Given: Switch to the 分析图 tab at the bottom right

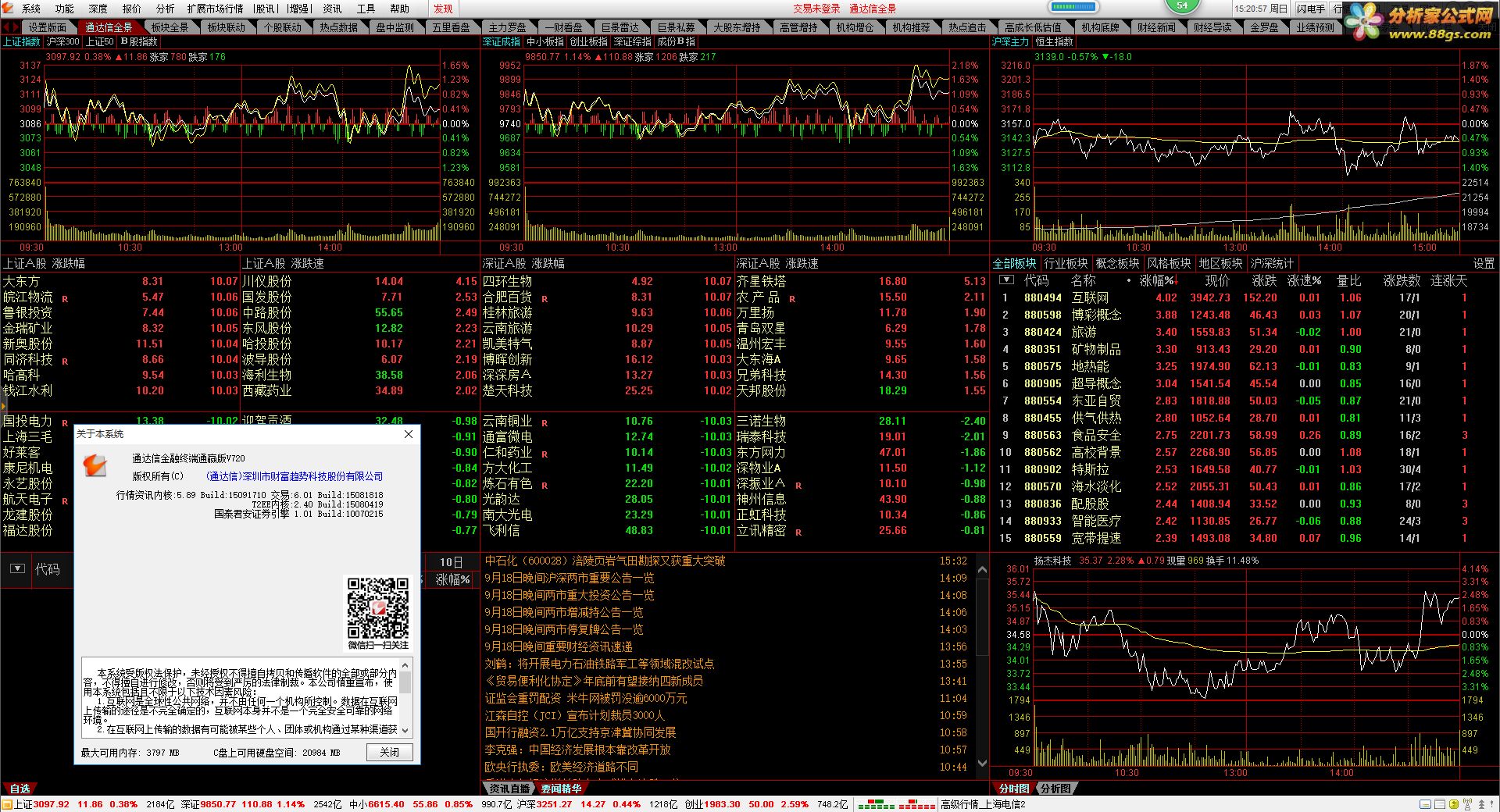Looking at the screenshot, I should click(1055, 789).
